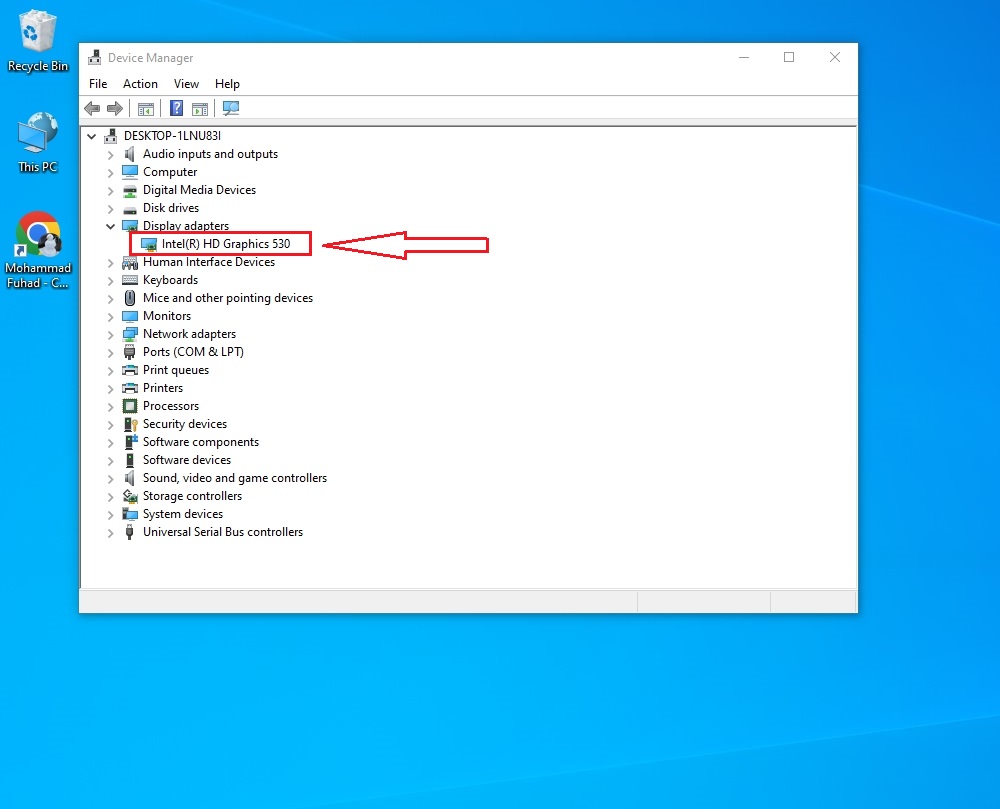1000x809 pixels.
Task: Scan for hardware changes via the toolbar icon
Action: (x=231, y=109)
